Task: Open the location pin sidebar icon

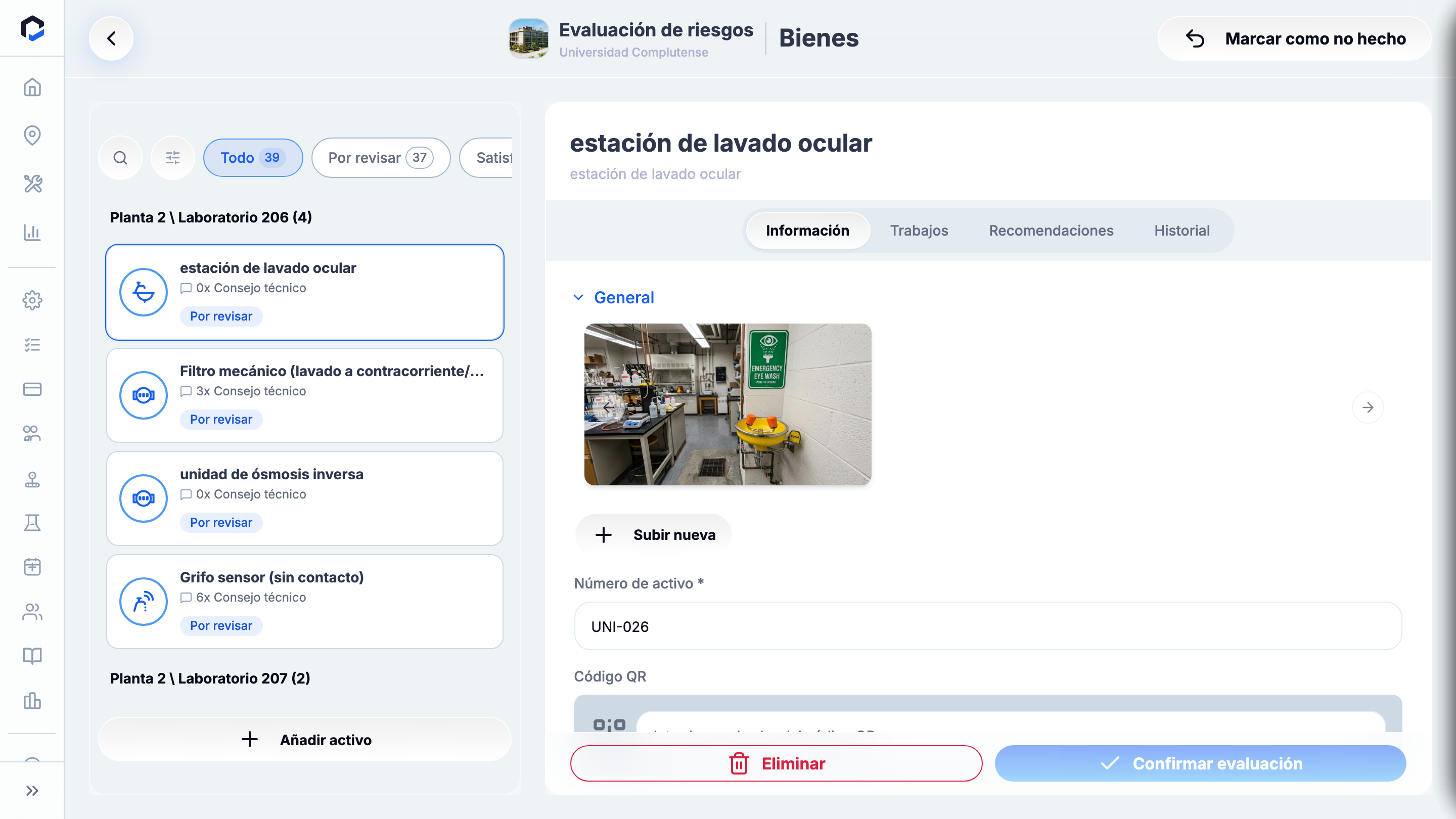Action: coord(32,135)
